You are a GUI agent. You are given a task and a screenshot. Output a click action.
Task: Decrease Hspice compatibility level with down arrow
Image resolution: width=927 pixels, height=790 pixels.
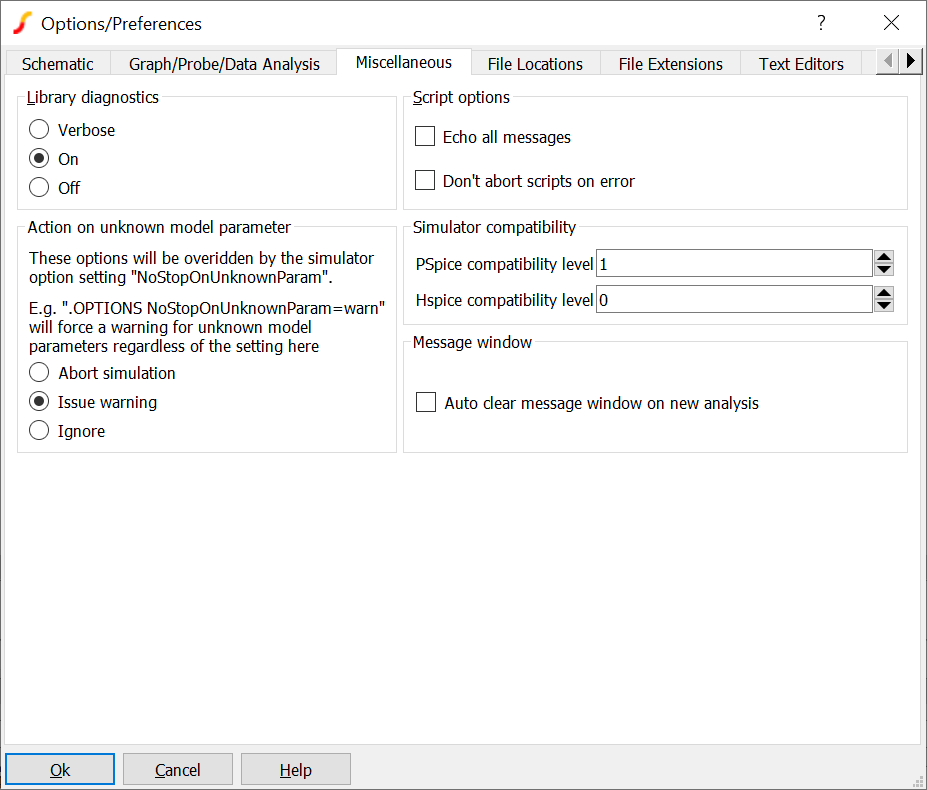(x=884, y=305)
